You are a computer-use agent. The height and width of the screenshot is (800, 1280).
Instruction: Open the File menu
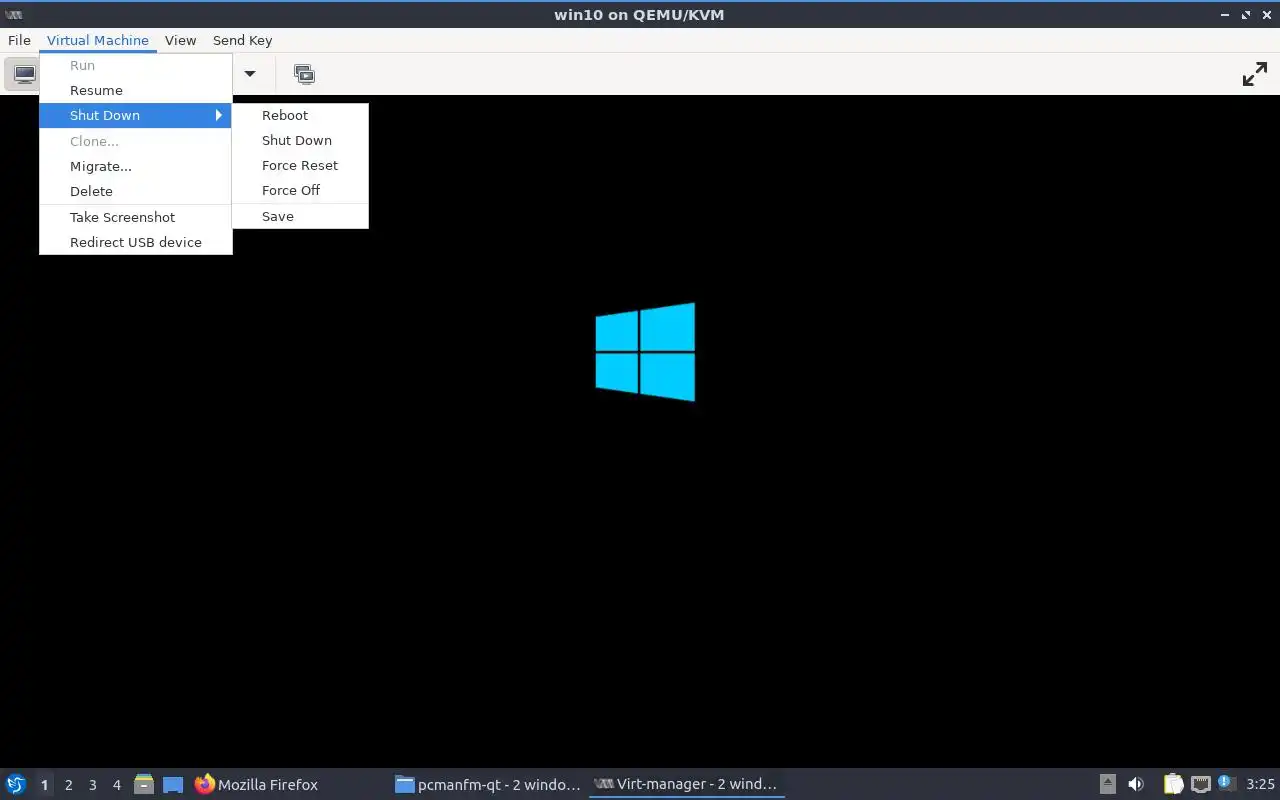(x=19, y=40)
